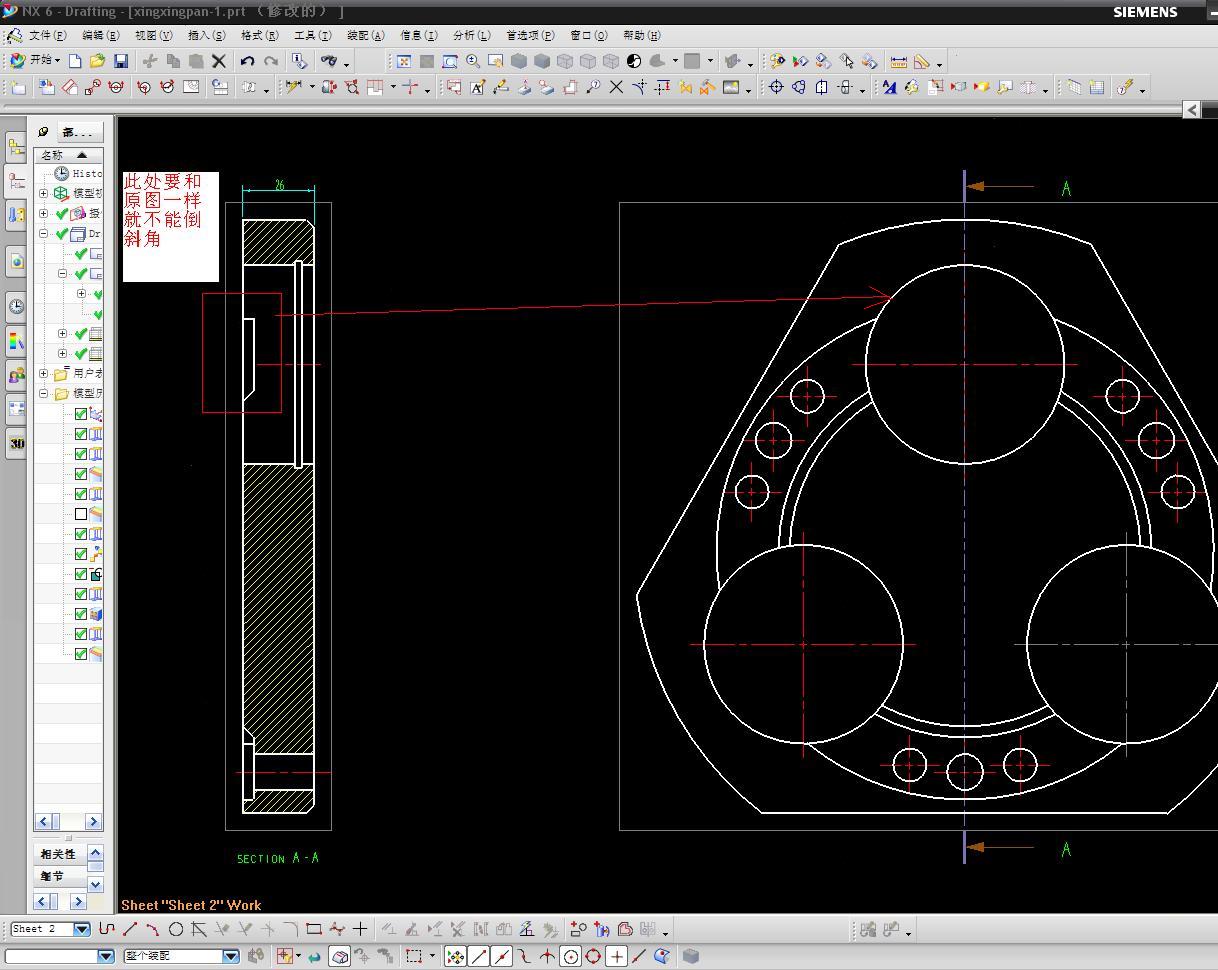This screenshot has width=1218, height=970.
Task: Click the 名称 column header
Action: click(68, 155)
